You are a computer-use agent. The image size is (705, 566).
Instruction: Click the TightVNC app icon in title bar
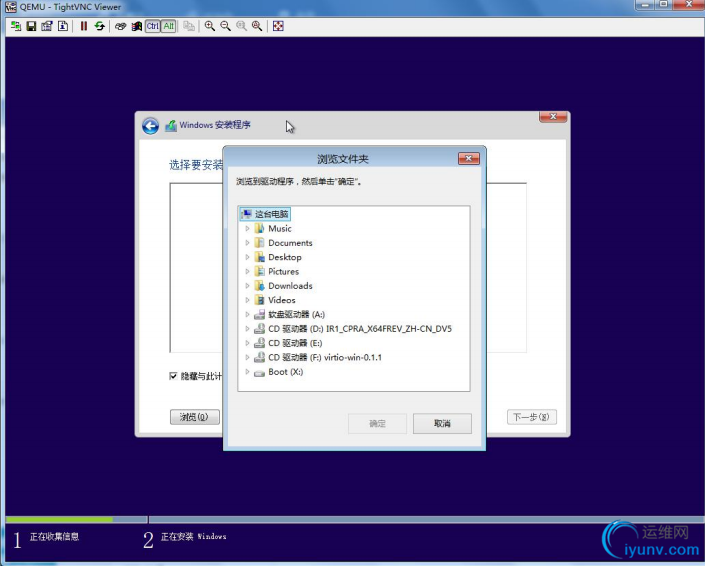pyautogui.click(x=11, y=7)
